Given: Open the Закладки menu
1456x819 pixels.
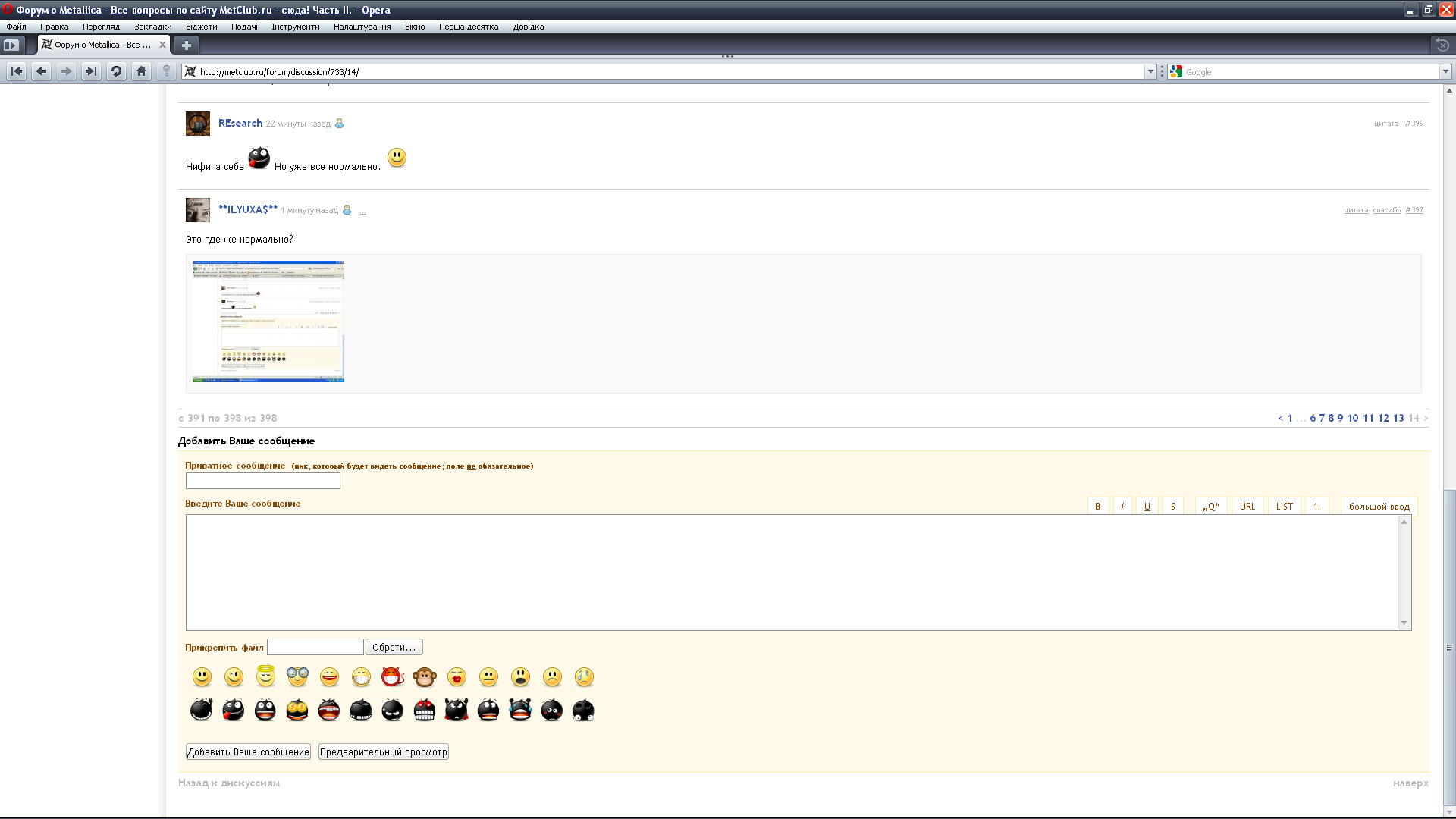Looking at the screenshot, I should [152, 27].
